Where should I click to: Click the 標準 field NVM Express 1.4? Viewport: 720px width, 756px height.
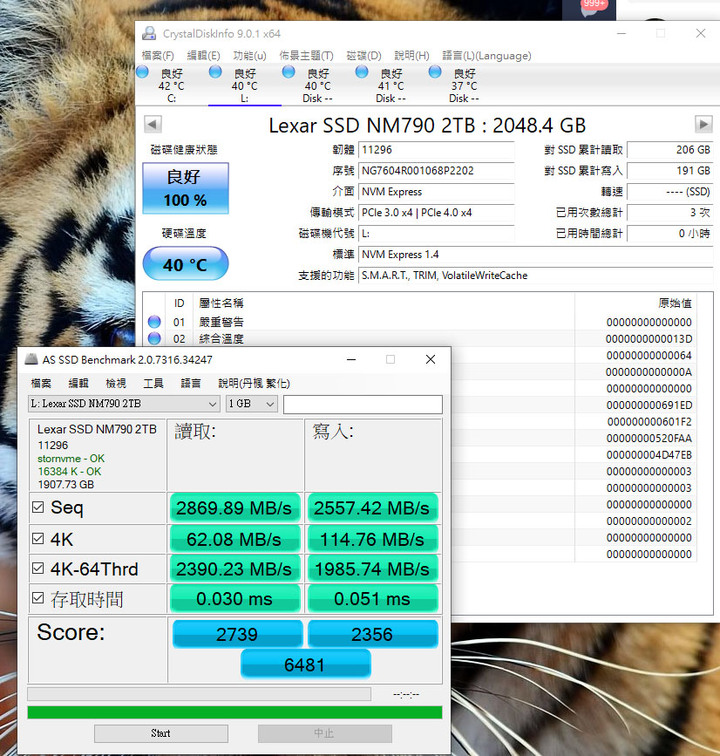[535, 255]
